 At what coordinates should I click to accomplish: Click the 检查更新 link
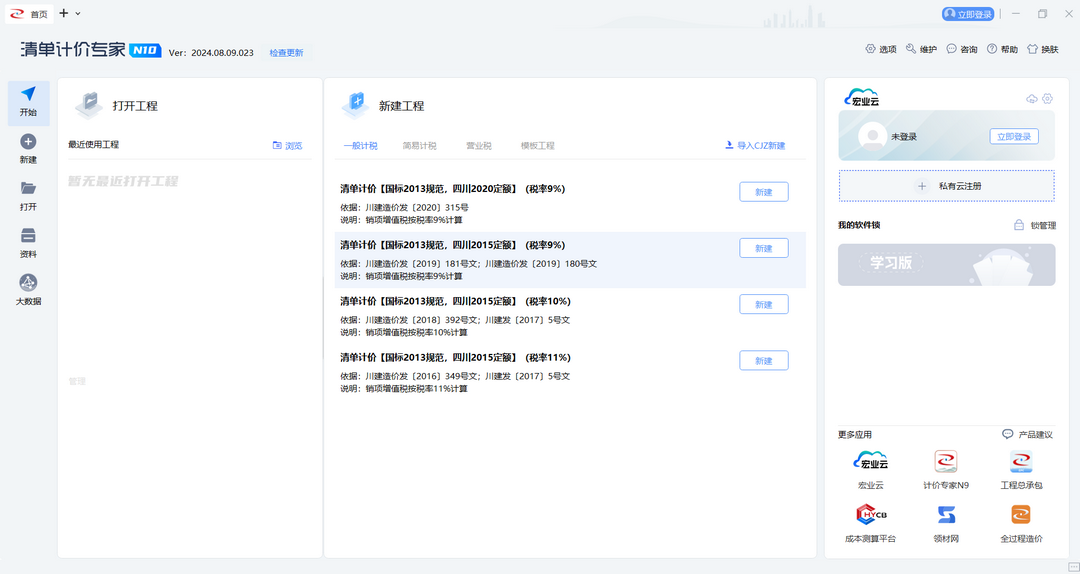(287, 52)
